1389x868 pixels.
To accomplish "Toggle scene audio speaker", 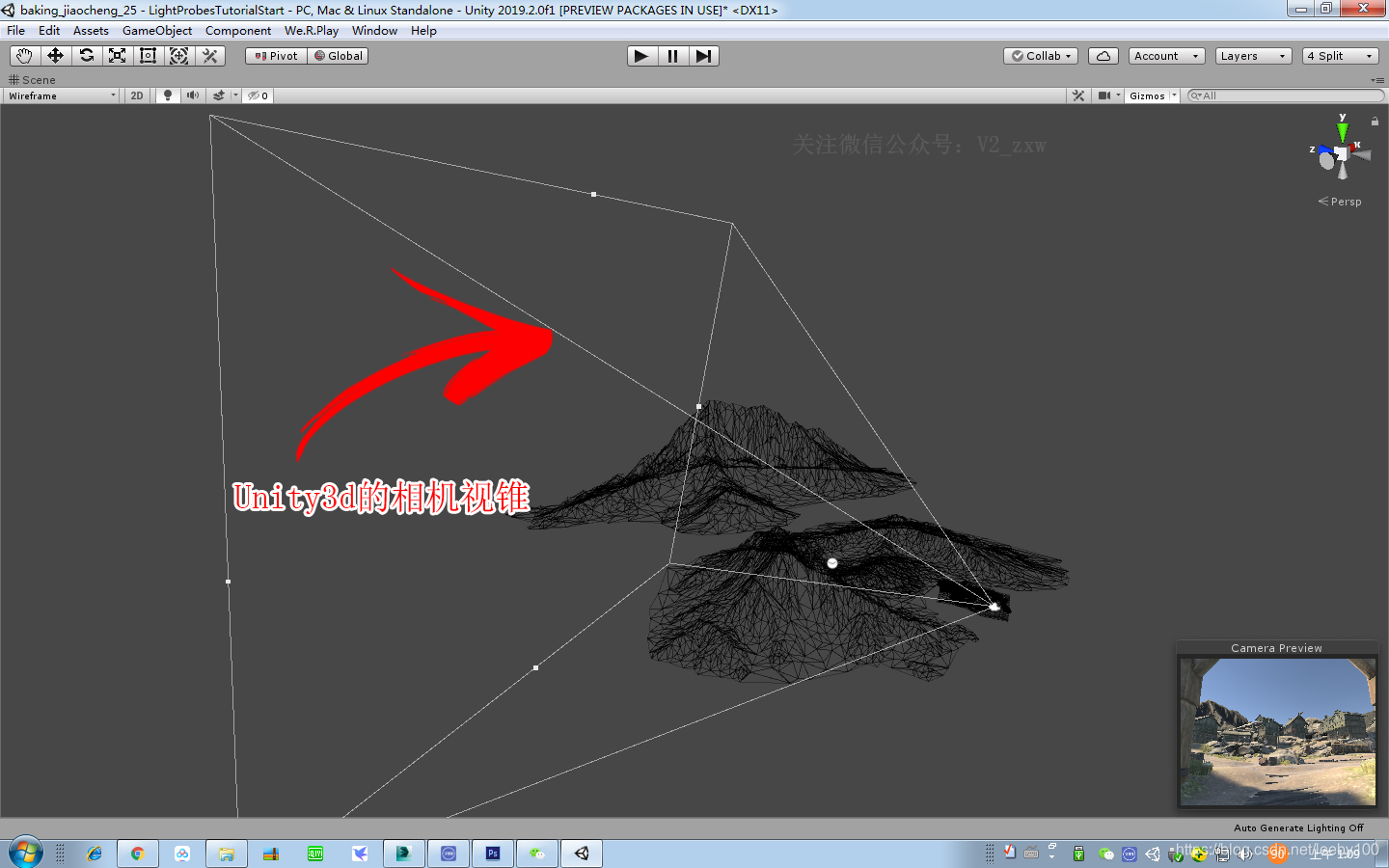I will click(x=193, y=95).
